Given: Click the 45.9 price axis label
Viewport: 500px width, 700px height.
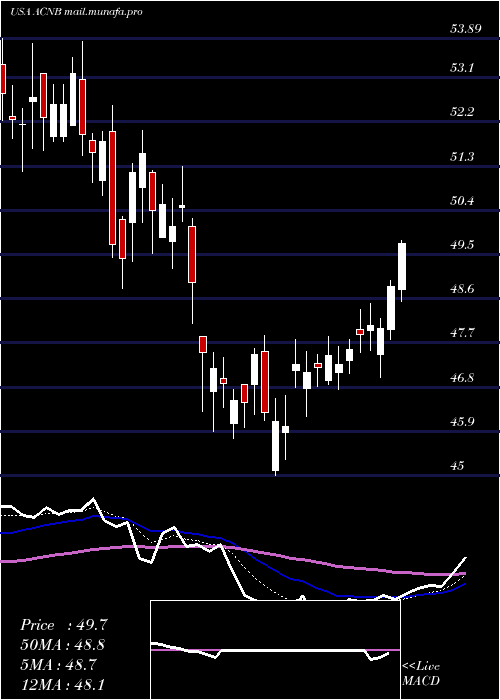Looking at the screenshot, I should pyautogui.click(x=464, y=422).
